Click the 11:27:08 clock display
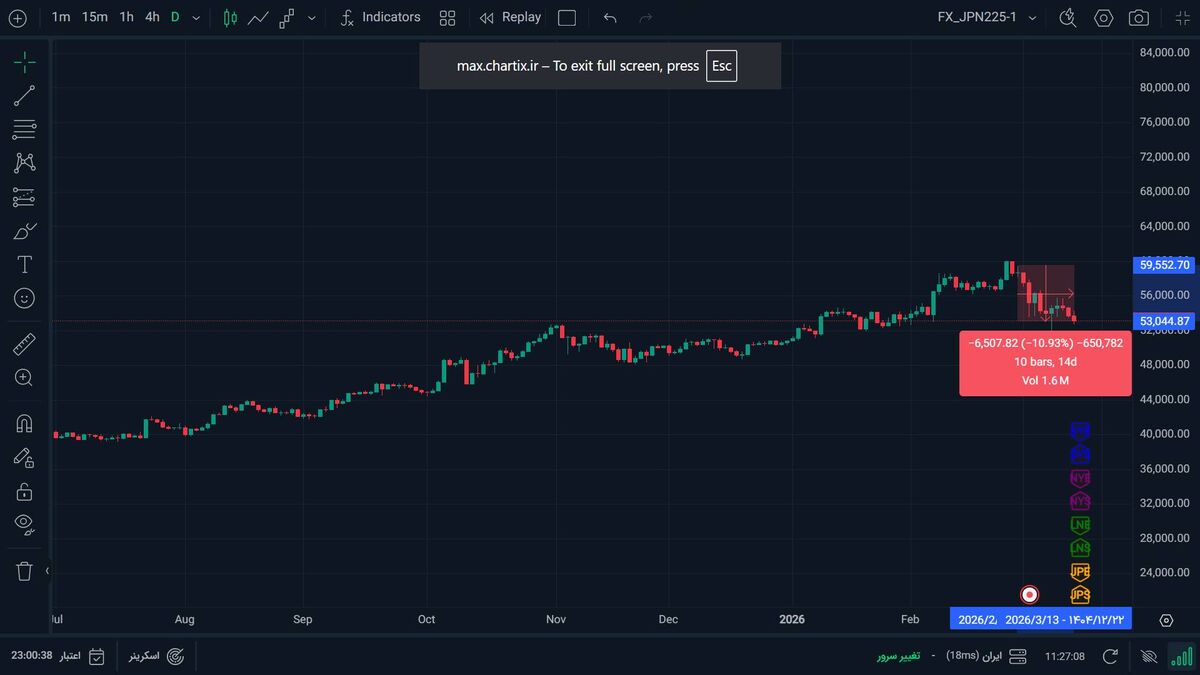Image resolution: width=1200 pixels, height=675 pixels. (x=1065, y=656)
